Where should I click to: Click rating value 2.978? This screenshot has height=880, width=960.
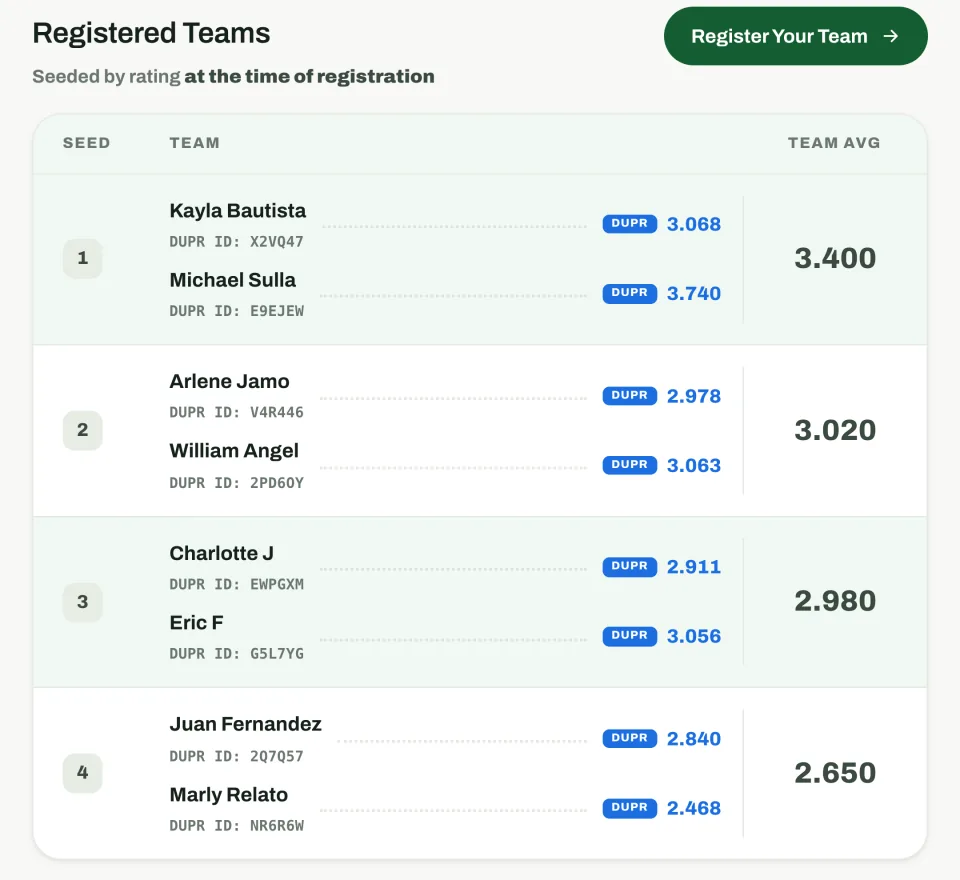pyautogui.click(x=694, y=396)
